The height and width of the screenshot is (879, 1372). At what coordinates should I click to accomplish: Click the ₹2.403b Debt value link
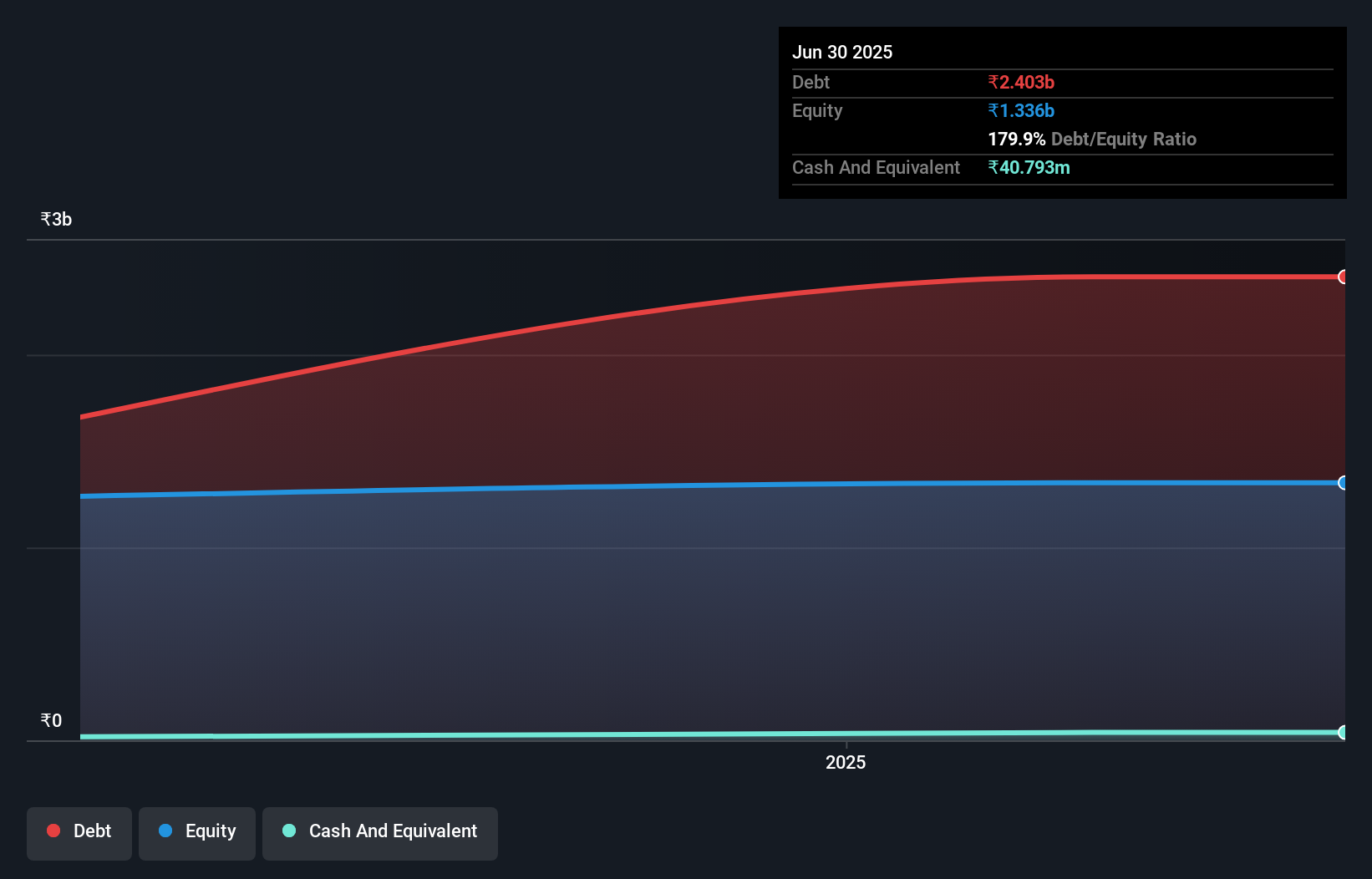(x=1021, y=82)
